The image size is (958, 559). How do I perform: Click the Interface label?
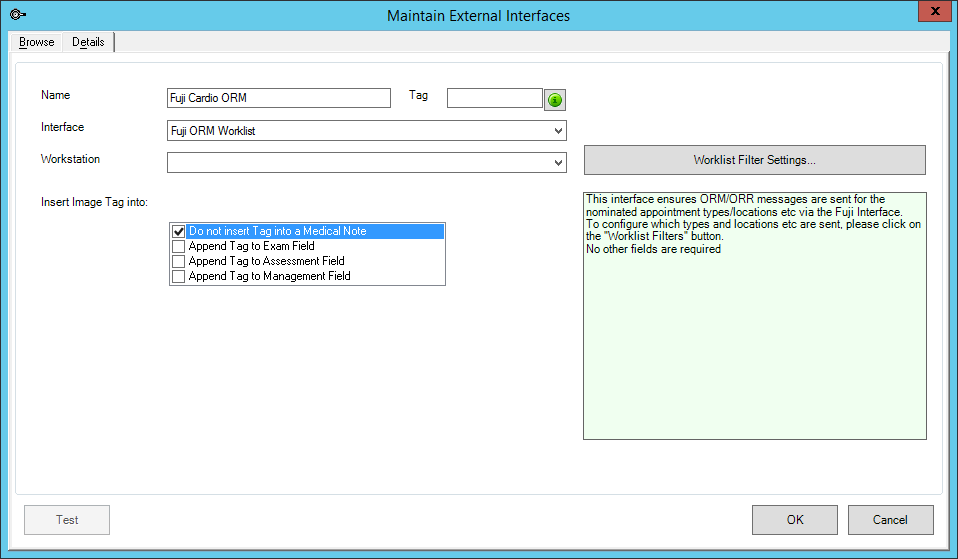(62, 127)
